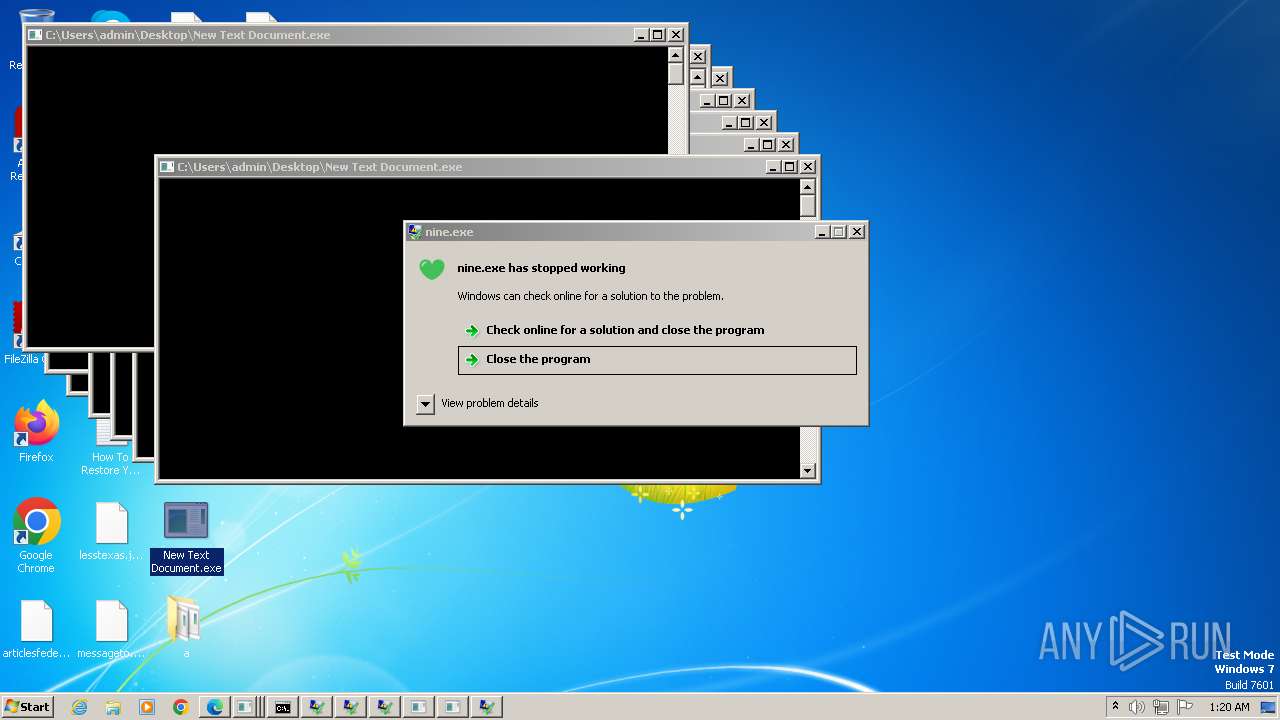Viewport: 1280px width, 720px height.
Task: Click the Show desktop button
Action: click(x=1268, y=707)
